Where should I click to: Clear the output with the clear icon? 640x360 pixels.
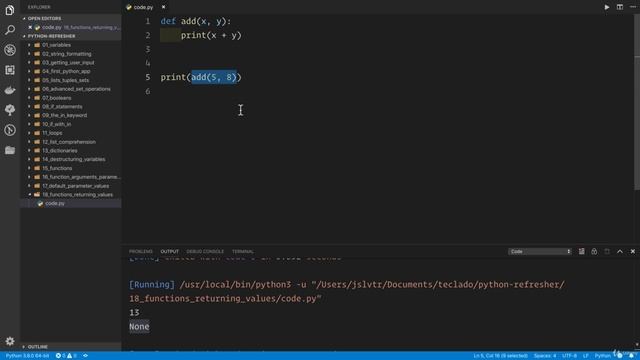pyautogui.click(x=581, y=251)
